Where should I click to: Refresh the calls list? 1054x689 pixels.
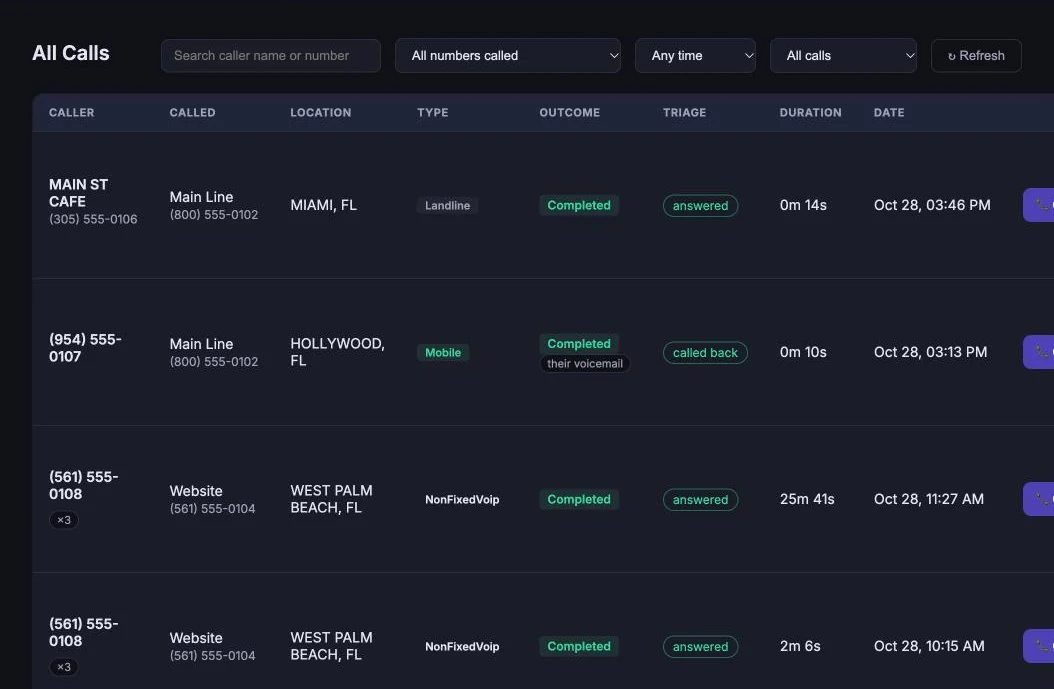[x=976, y=56]
